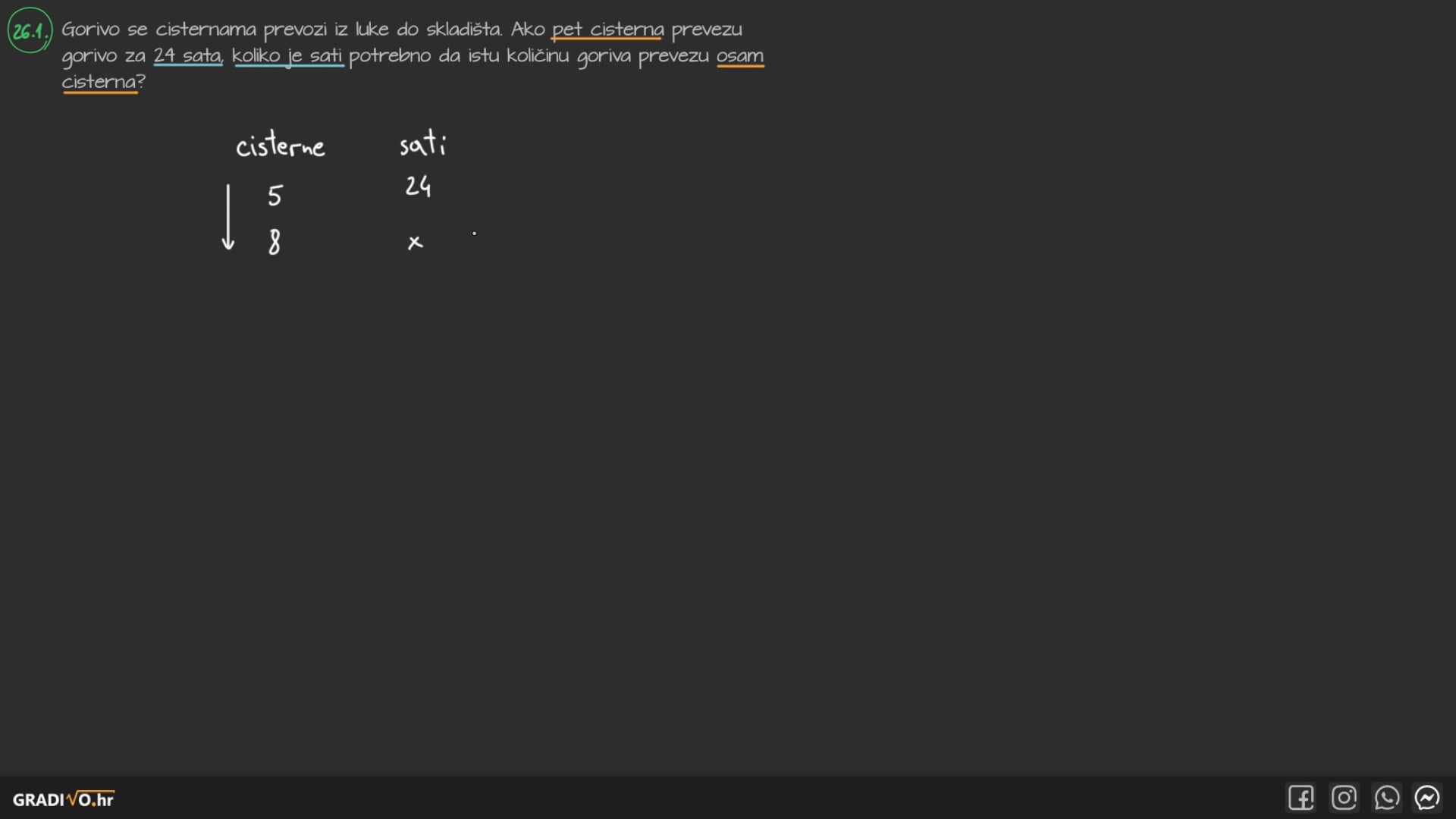Image resolution: width=1456 pixels, height=819 pixels.
Task: Click the underlined phrase 'koliko je sati'
Action: pyautogui.click(x=287, y=56)
